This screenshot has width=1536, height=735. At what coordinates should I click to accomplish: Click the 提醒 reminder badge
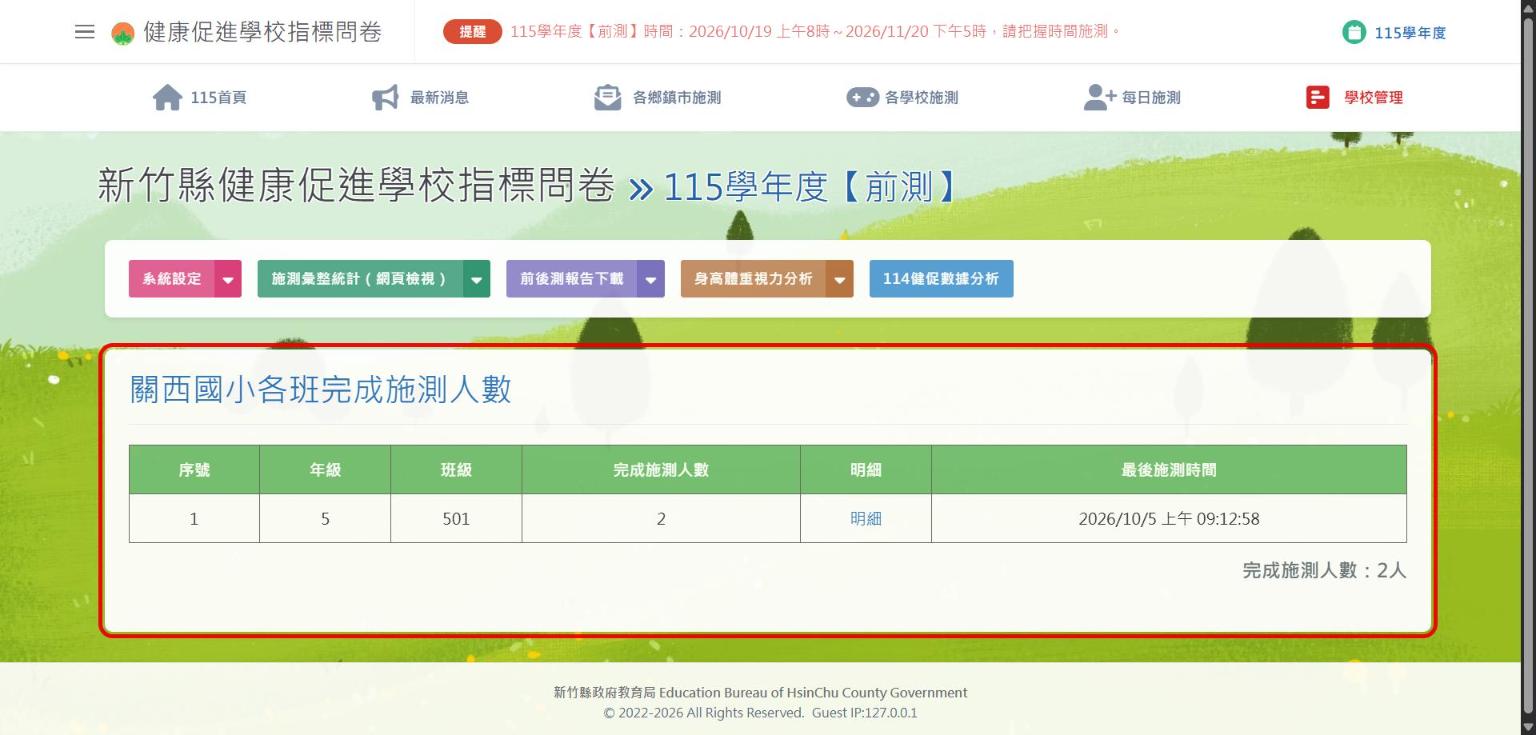click(x=472, y=32)
